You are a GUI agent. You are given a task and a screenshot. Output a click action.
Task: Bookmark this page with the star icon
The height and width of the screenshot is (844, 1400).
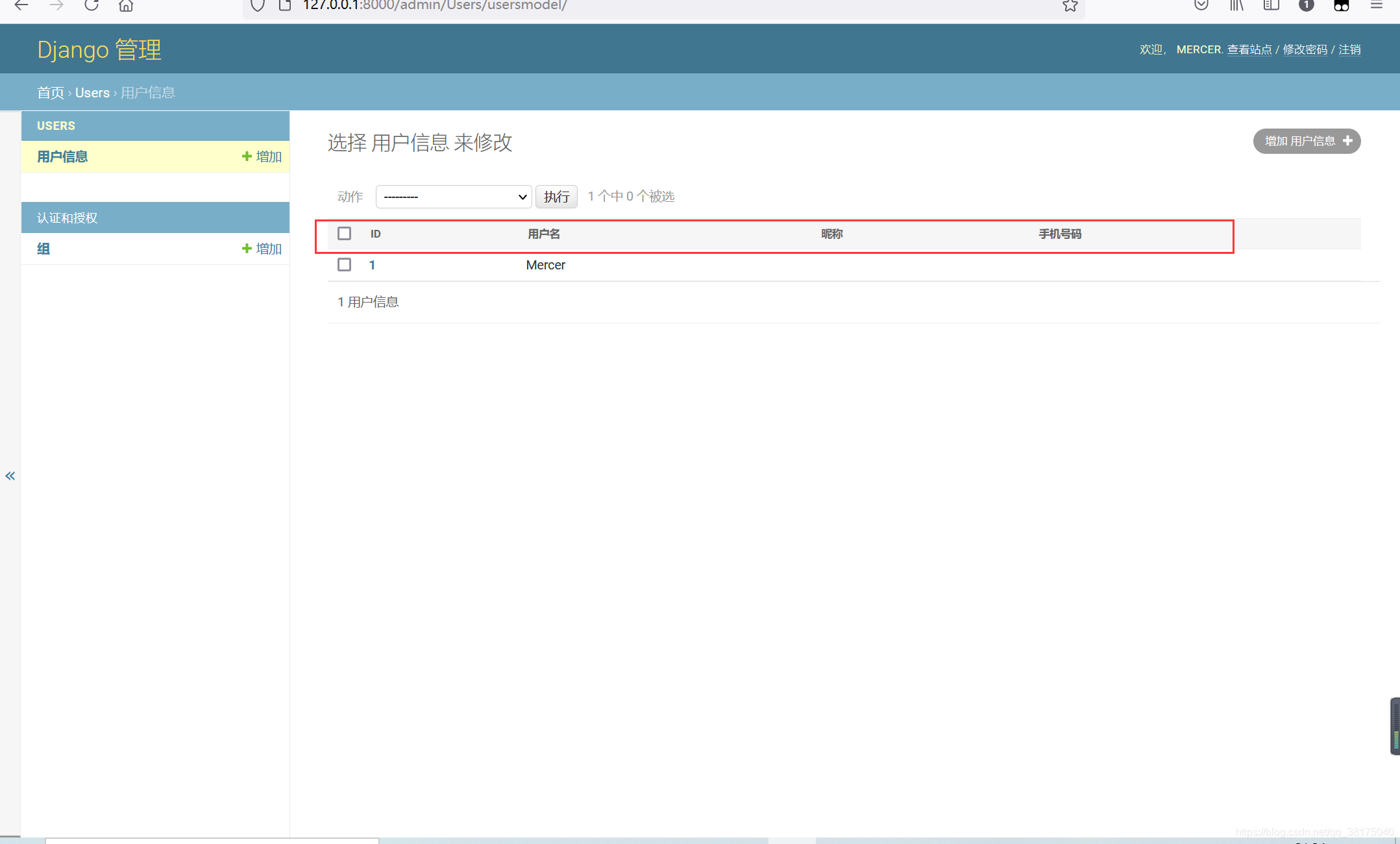(x=1070, y=6)
